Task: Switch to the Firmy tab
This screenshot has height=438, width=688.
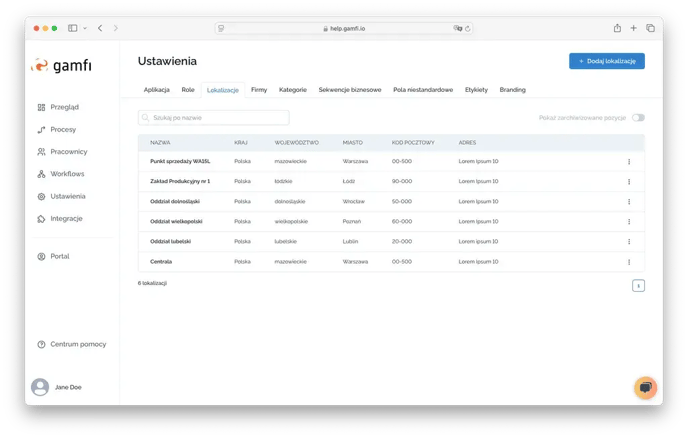Action: 259,90
